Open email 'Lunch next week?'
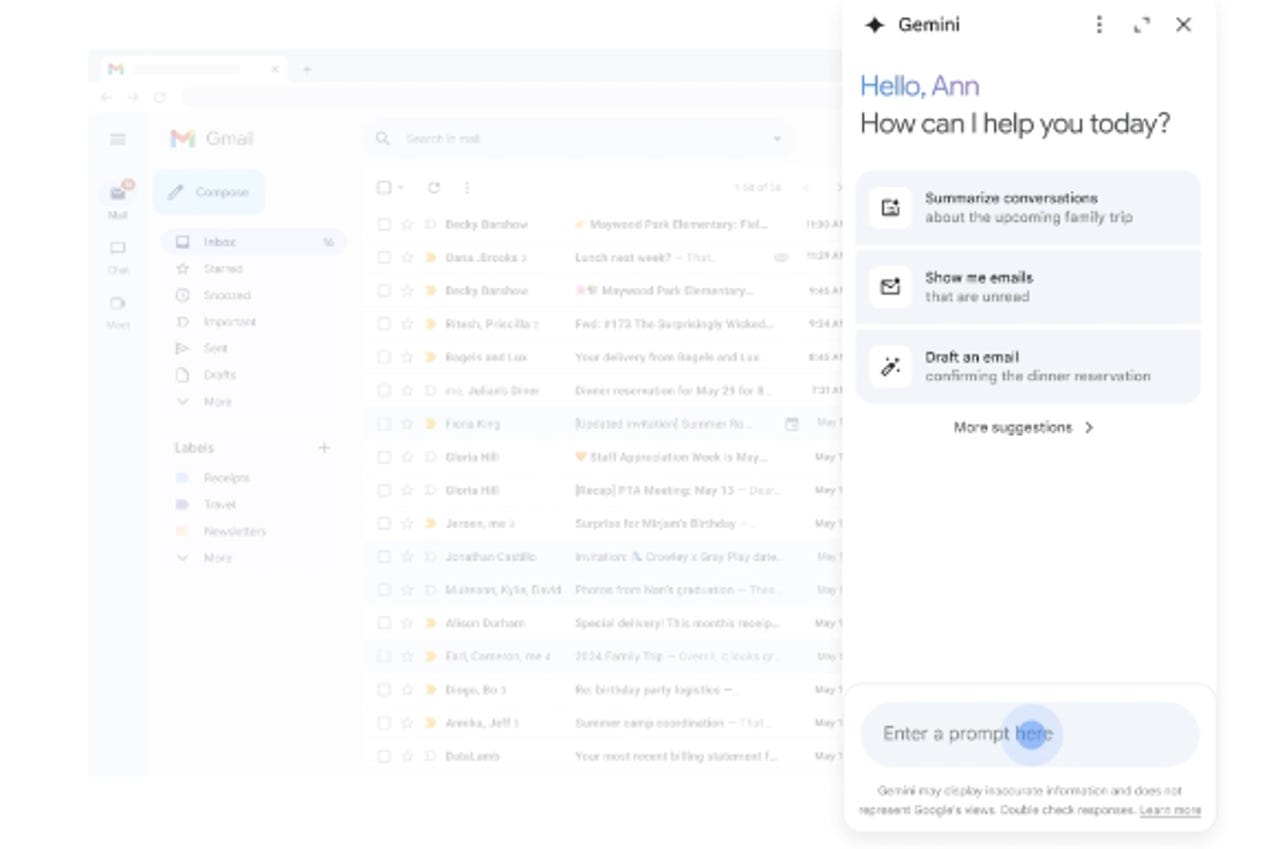Viewport: 1280px width, 849px height. (603, 257)
